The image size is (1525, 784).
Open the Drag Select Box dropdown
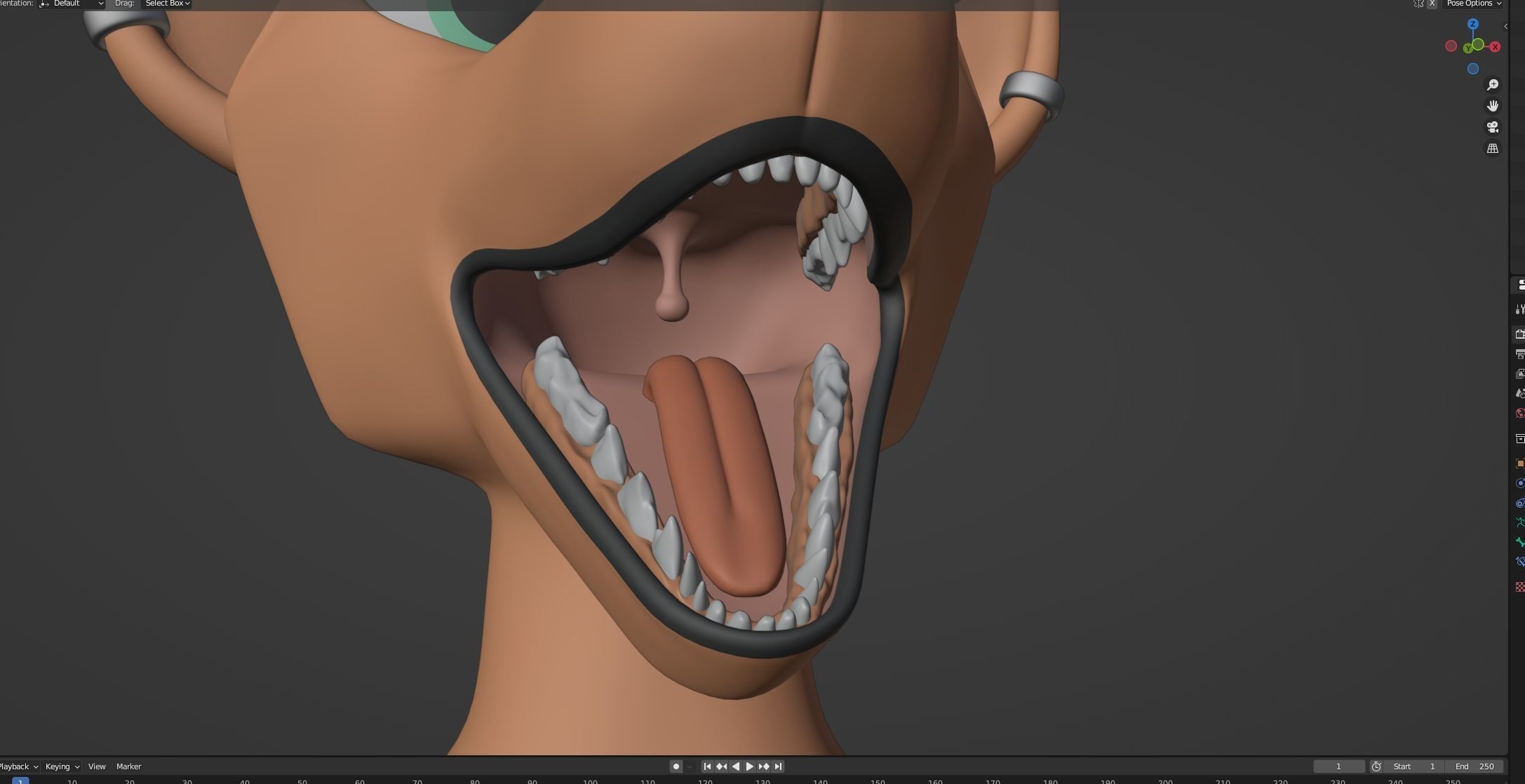(x=167, y=4)
